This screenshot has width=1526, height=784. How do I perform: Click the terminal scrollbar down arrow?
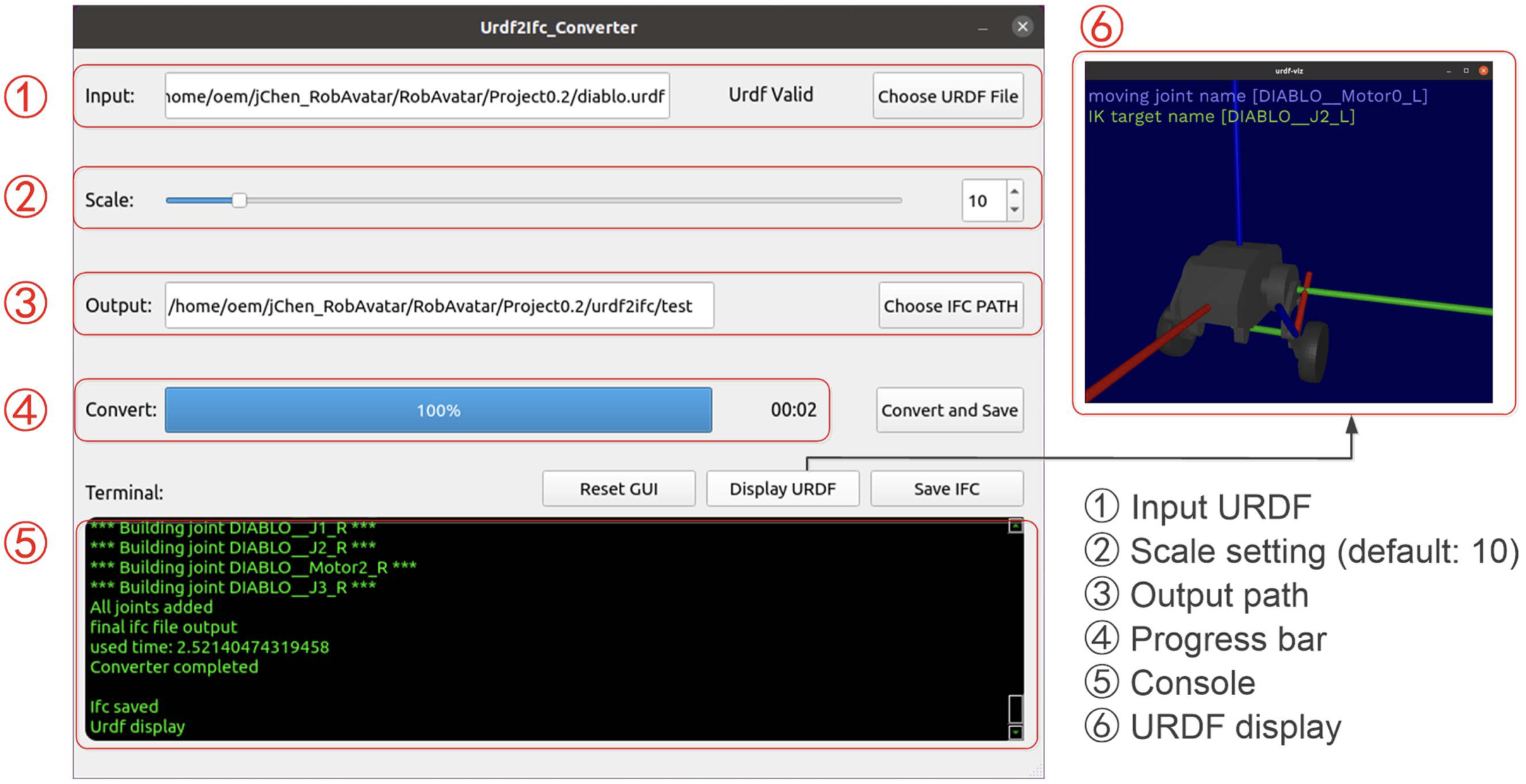click(1015, 732)
